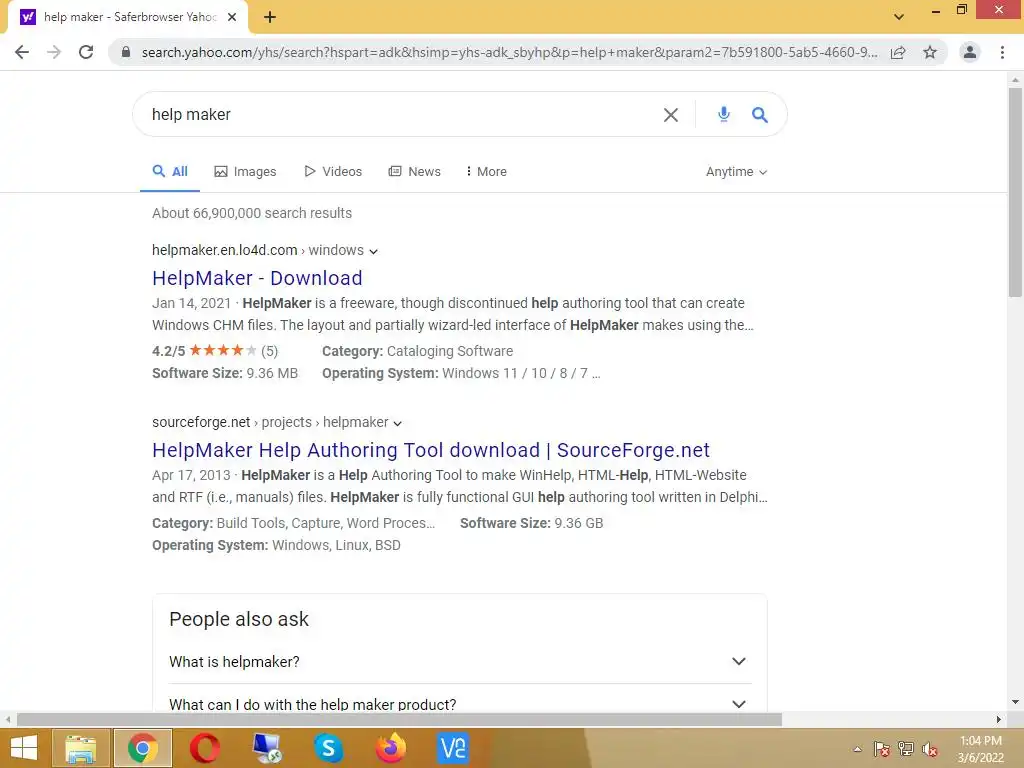Image resolution: width=1024 pixels, height=768 pixels.
Task: Open the More search options menu
Action: (x=487, y=171)
